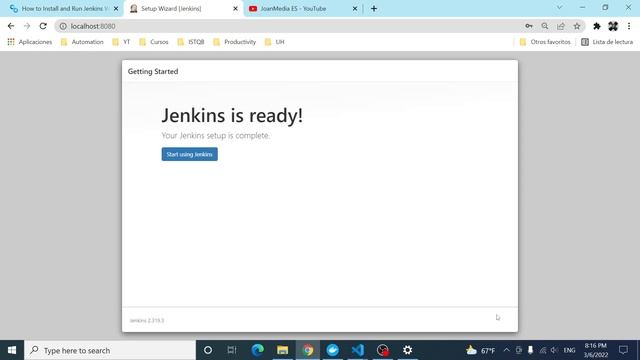Show hidden system tray icons
This screenshot has height=360, width=640.
[507, 350]
